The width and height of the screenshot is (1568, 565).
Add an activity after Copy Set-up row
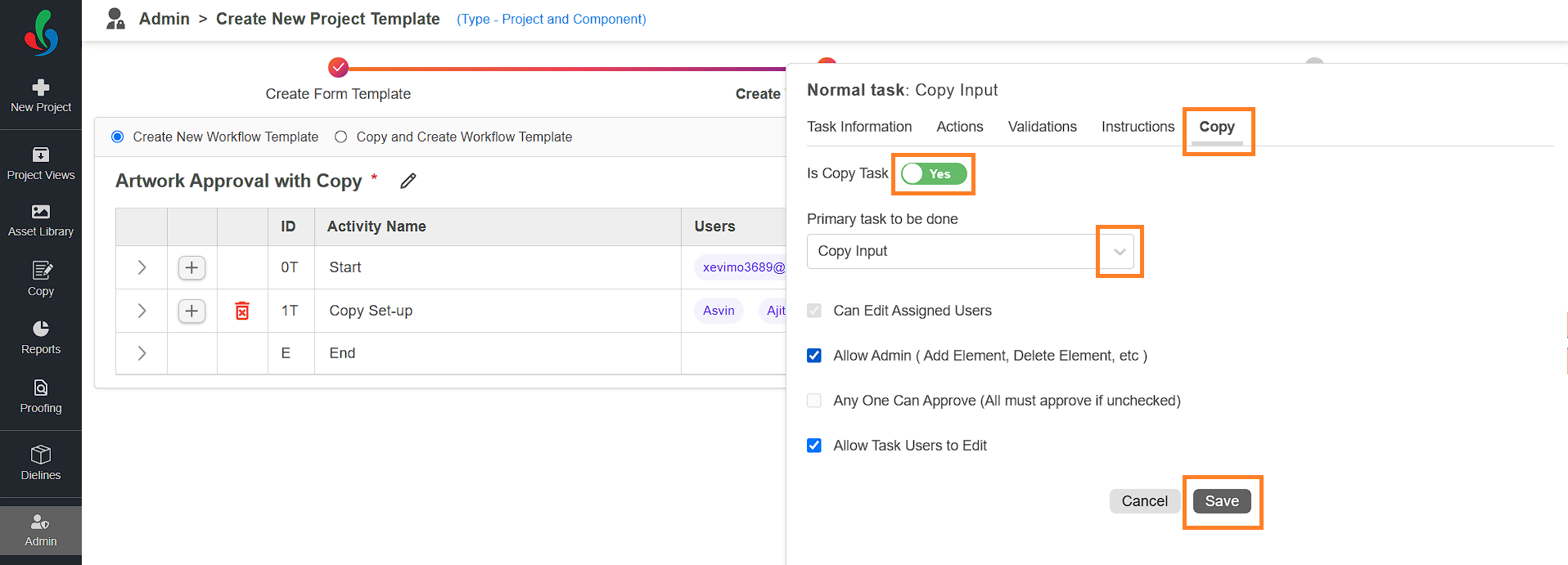tap(191, 311)
